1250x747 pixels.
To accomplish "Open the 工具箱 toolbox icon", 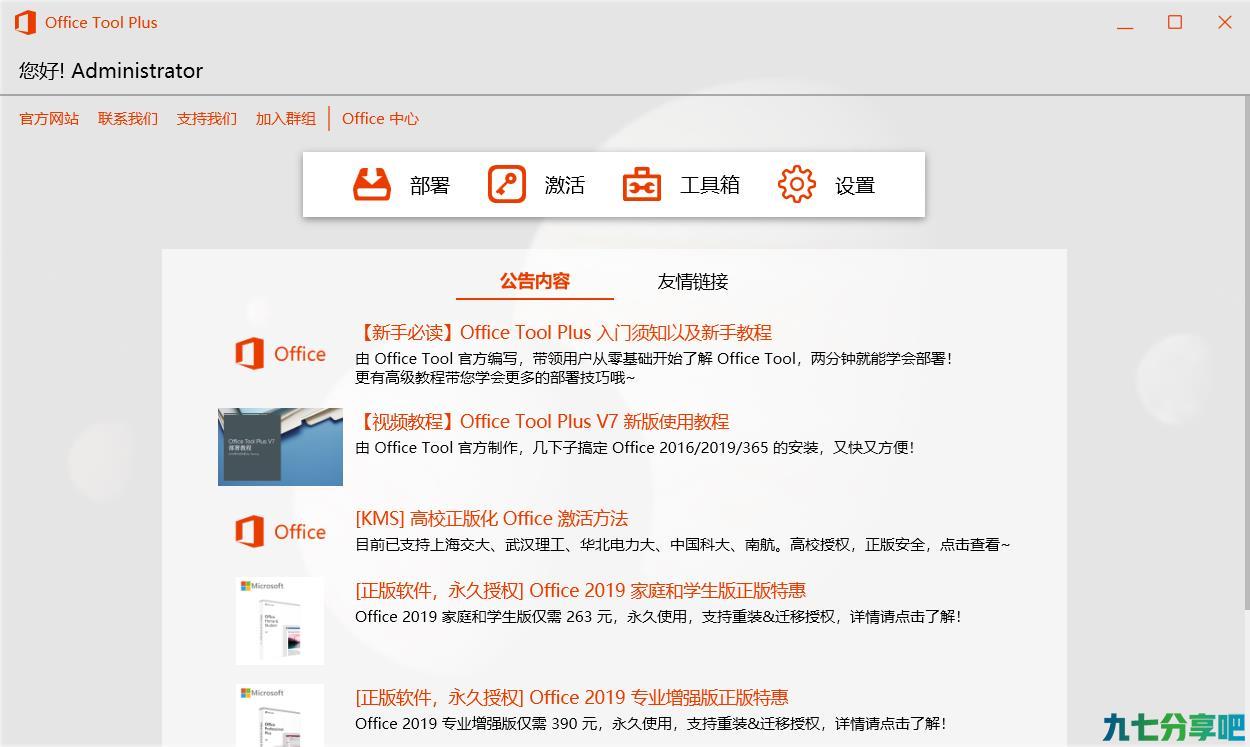I will 642,185.
